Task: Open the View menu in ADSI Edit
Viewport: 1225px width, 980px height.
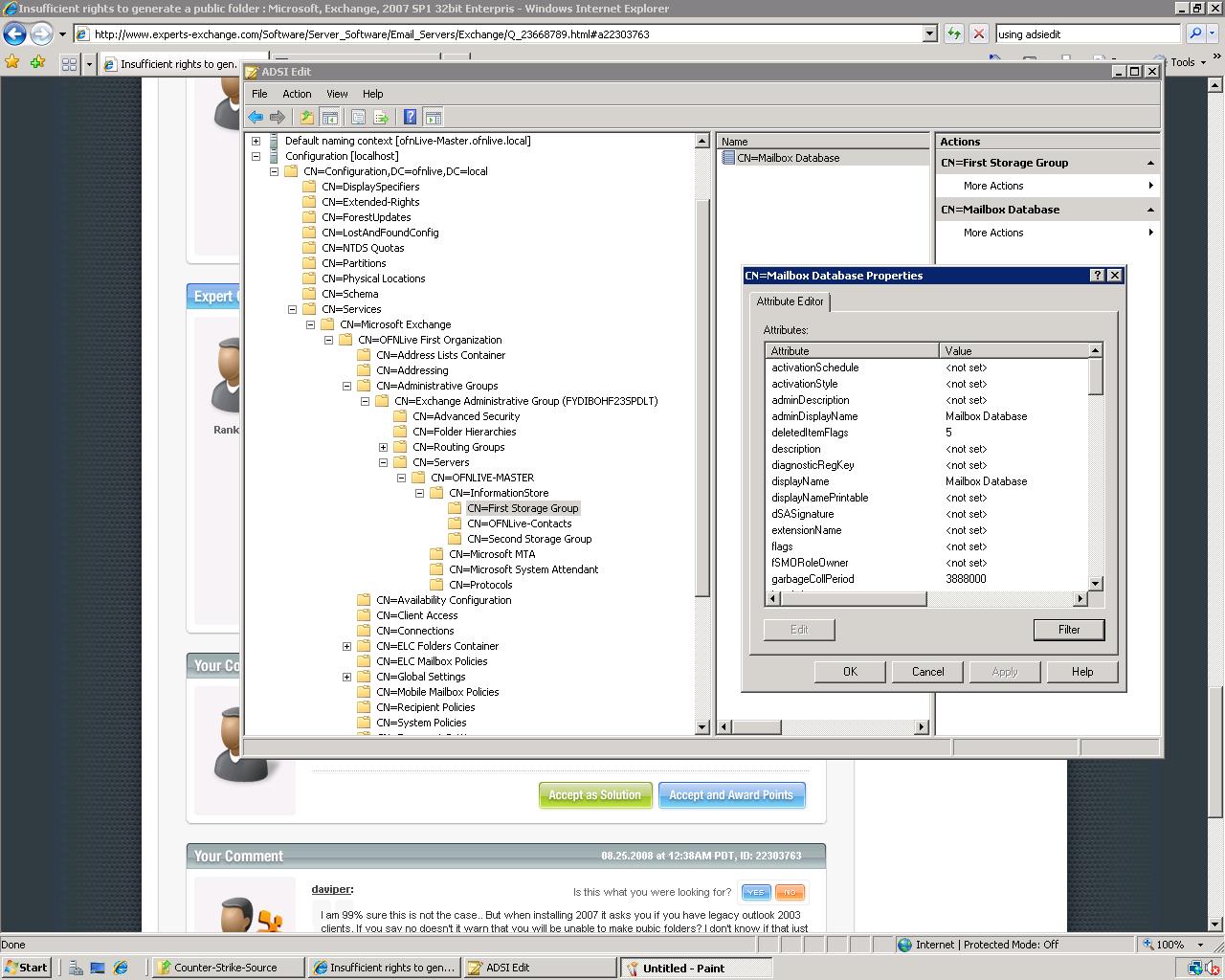Action: tap(337, 94)
